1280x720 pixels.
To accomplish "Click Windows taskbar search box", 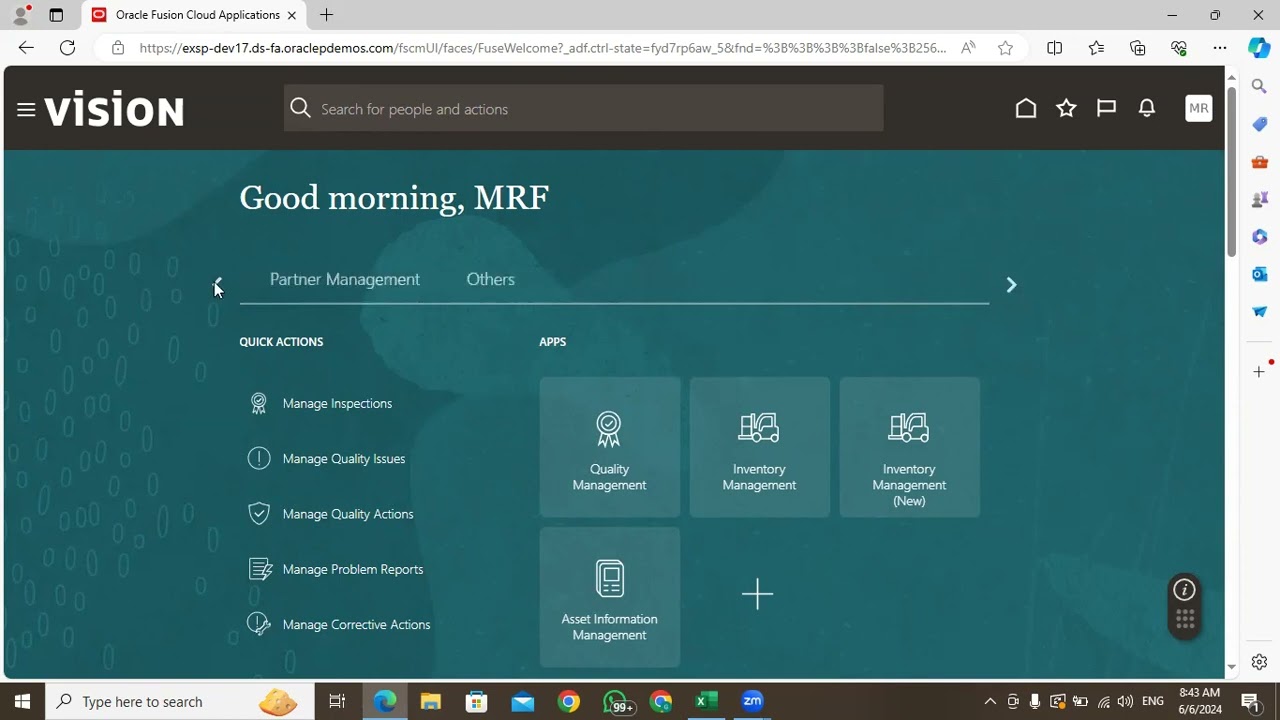I will coord(180,702).
